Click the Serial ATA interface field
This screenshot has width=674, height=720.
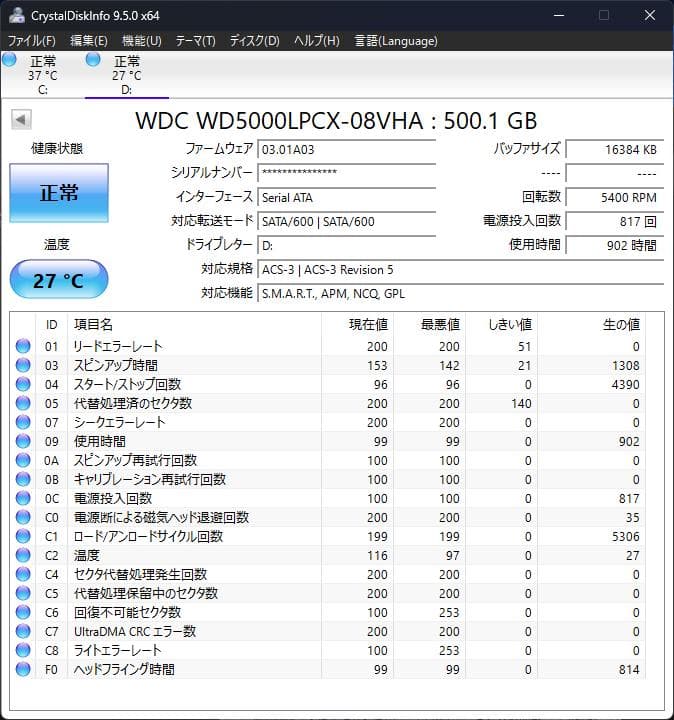(x=347, y=197)
